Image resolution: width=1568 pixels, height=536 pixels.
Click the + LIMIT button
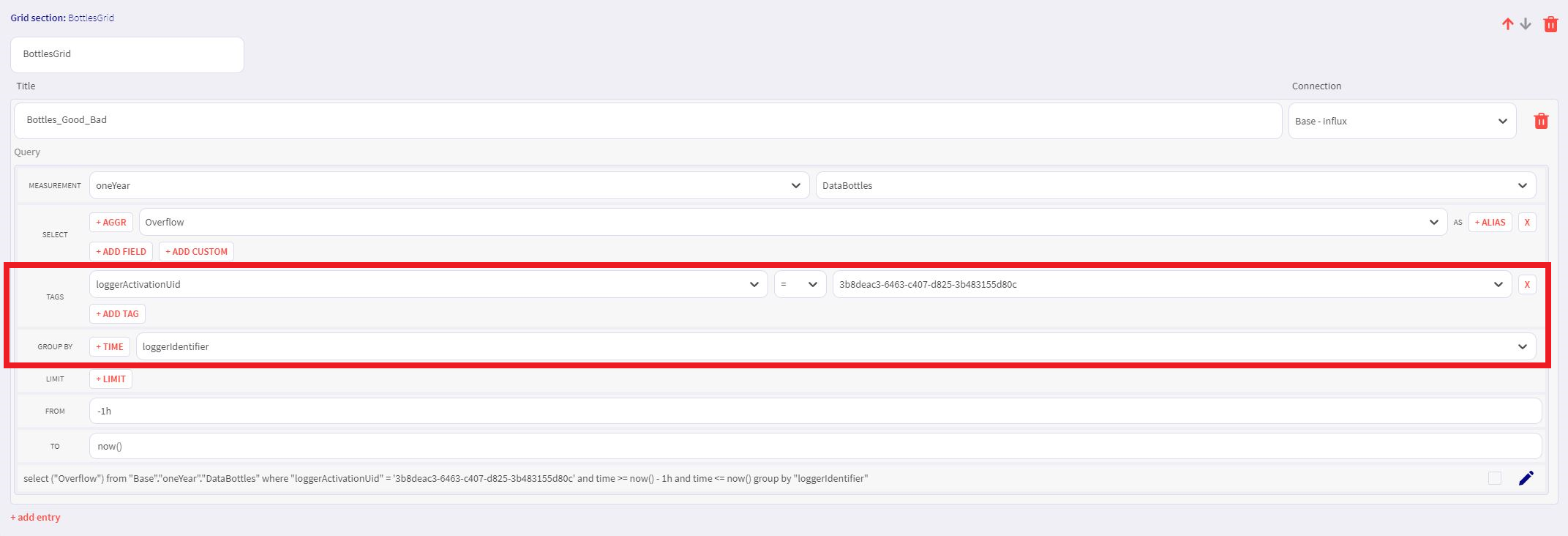[x=110, y=379]
